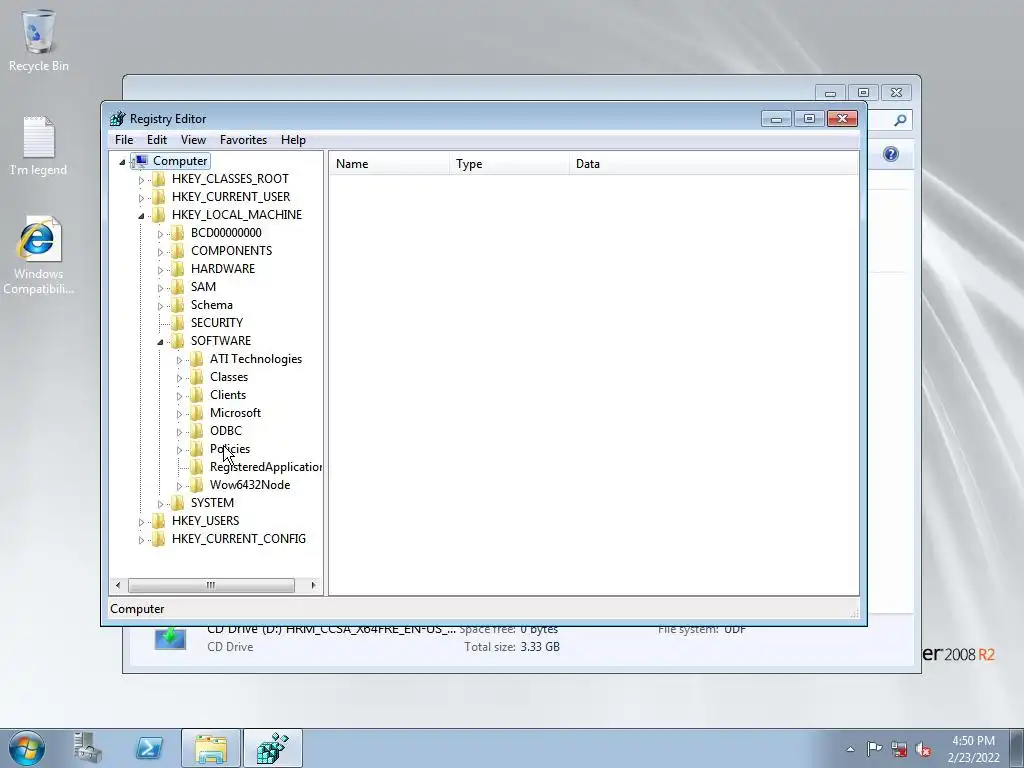Click the SAM folder icon
This screenshot has height=768, width=1024.
[x=178, y=287]
